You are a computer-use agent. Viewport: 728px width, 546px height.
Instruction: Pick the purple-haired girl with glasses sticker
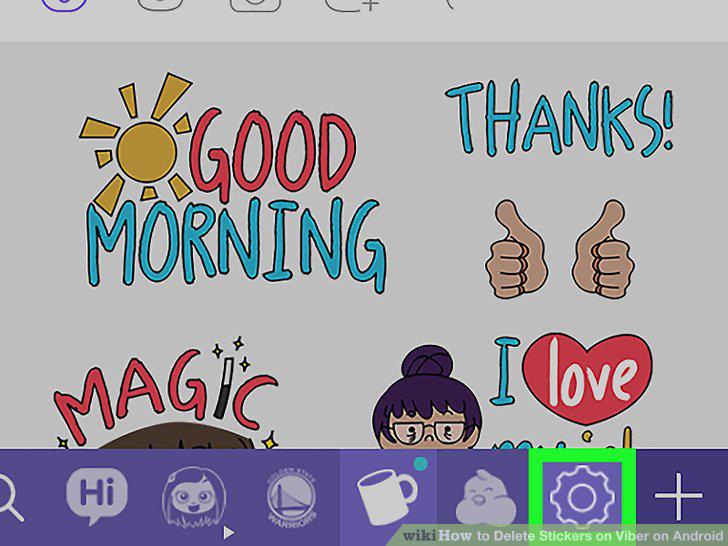click(427, 397)
